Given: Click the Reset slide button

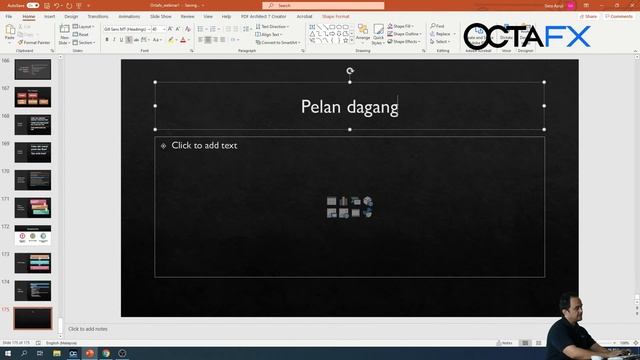Looking at the screenshot, I should click(81, 34).
